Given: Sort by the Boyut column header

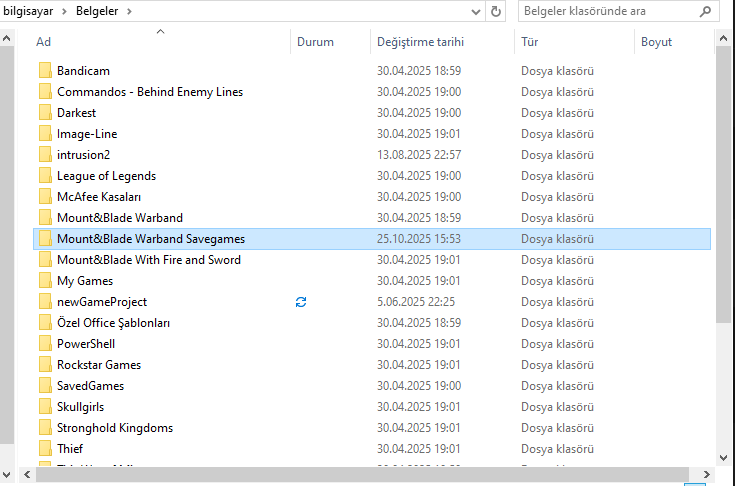Looking at the screenshot, I should click(x=674, y=42).
